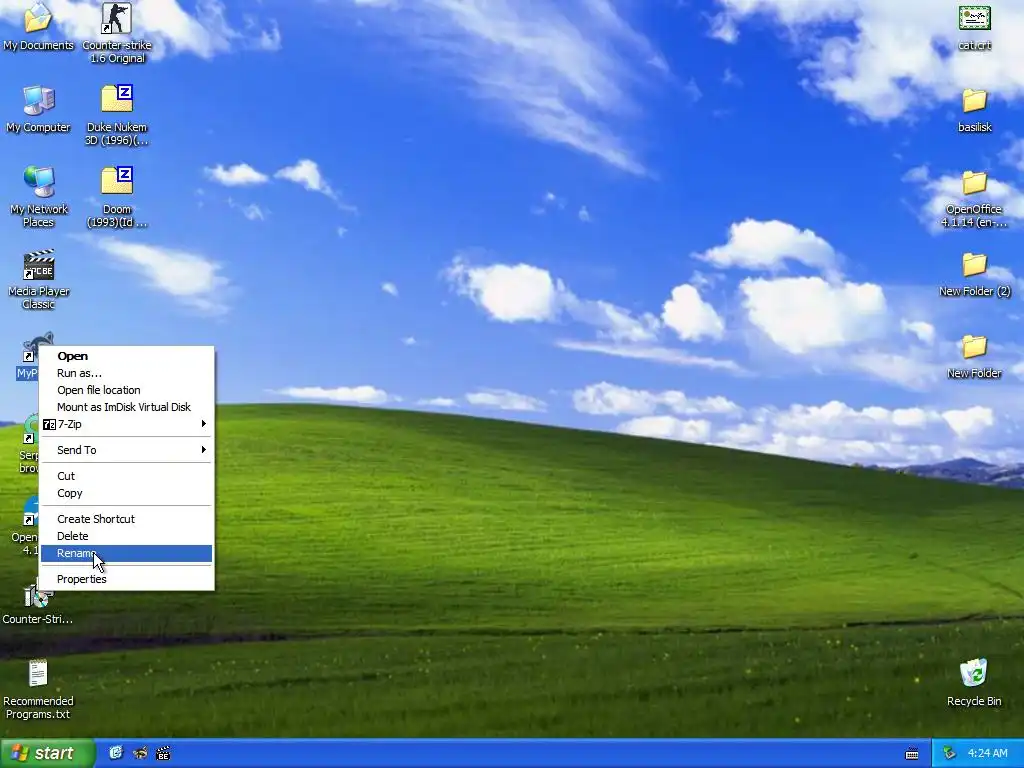
Task: Select the OpenOffice 4.1.14 folder
Action: [x=974, y=199]
